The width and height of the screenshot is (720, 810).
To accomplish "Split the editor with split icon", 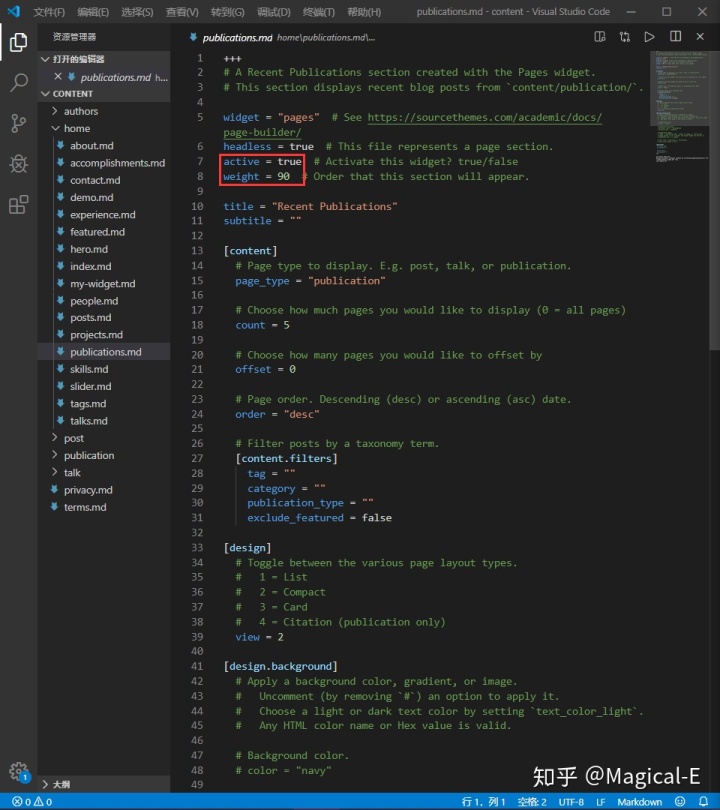I will pyautogui.click(x=675, y=37).
